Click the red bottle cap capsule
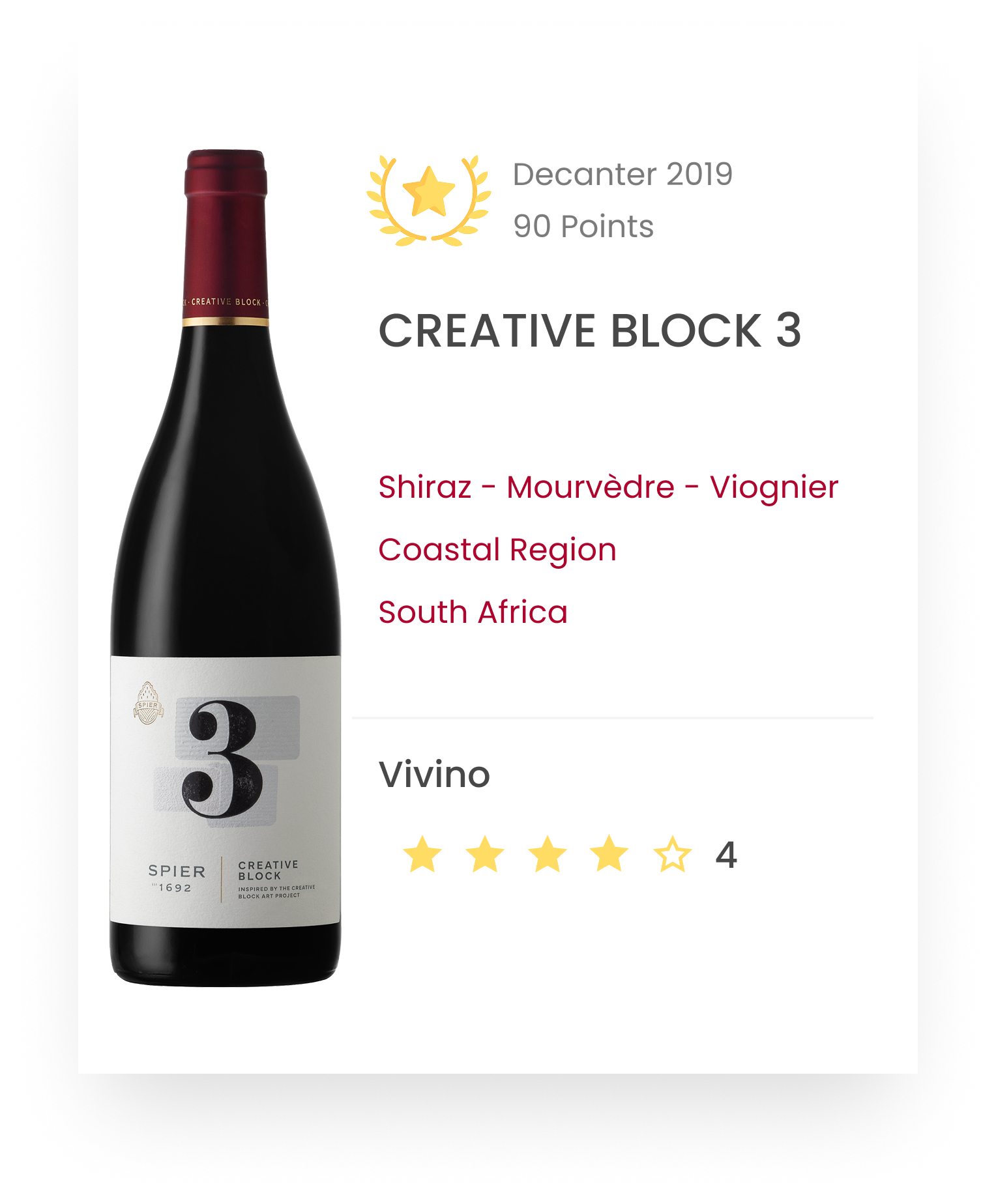The width and height of the screenshot is (996, 1204). (x=226, y=235)
